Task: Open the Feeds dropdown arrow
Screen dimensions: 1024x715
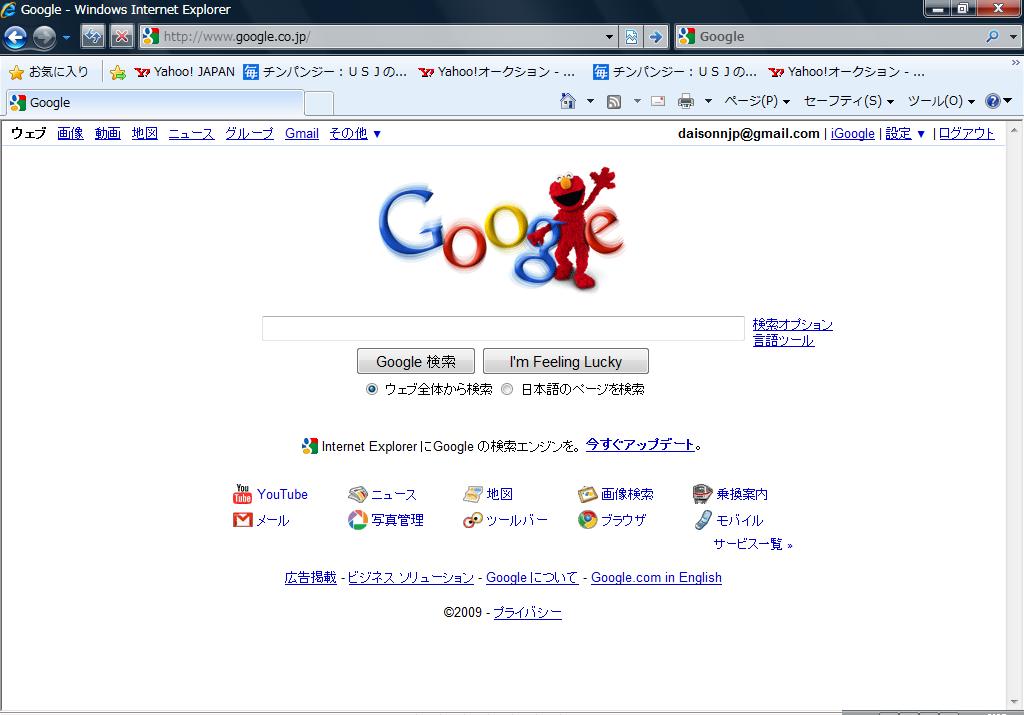Action: [x=637, y=101]
